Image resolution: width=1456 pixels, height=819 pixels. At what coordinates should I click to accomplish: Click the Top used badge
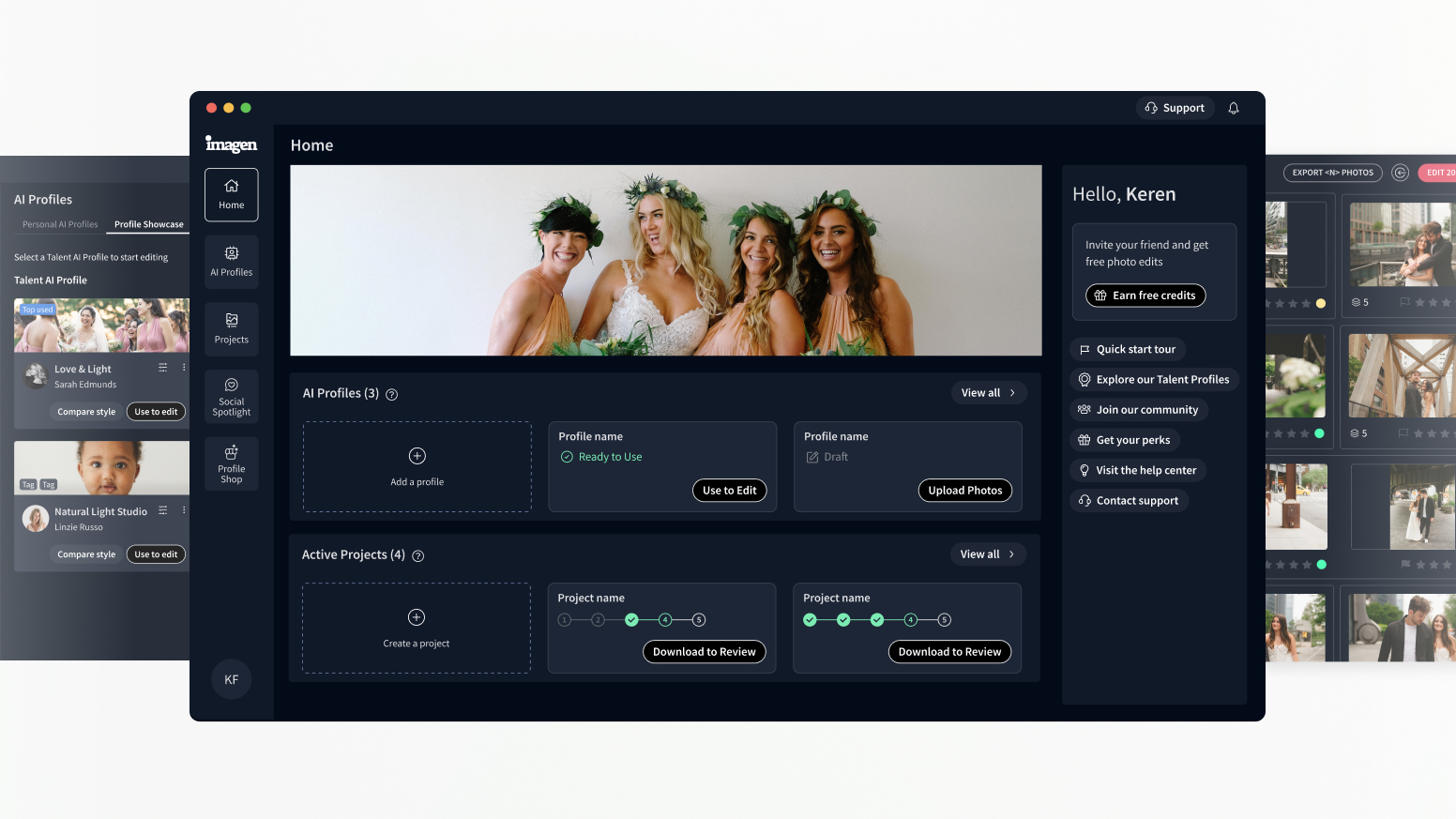point(38,310)
